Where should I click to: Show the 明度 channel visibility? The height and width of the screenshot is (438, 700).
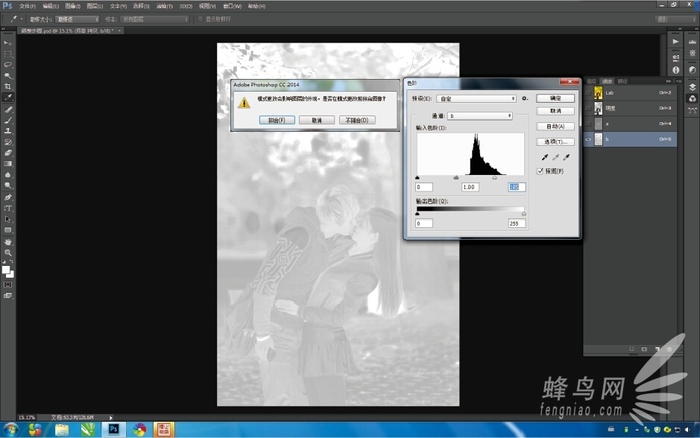pos(588,108)
